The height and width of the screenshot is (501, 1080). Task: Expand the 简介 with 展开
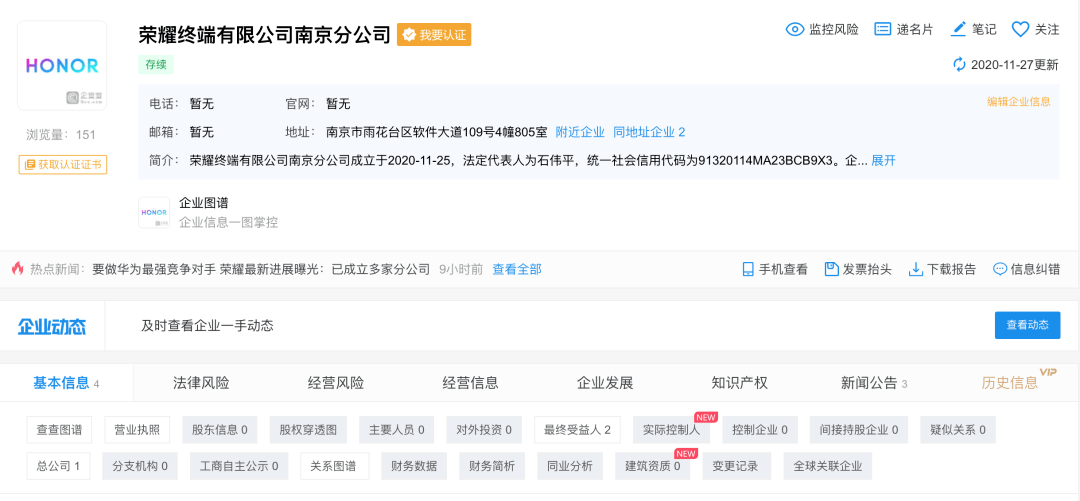883,161
